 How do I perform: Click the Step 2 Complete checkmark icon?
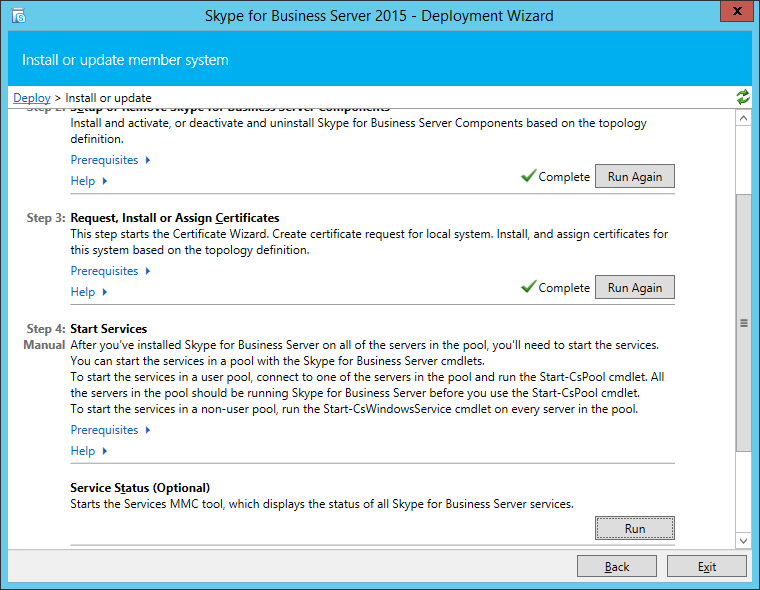point(528,175)
